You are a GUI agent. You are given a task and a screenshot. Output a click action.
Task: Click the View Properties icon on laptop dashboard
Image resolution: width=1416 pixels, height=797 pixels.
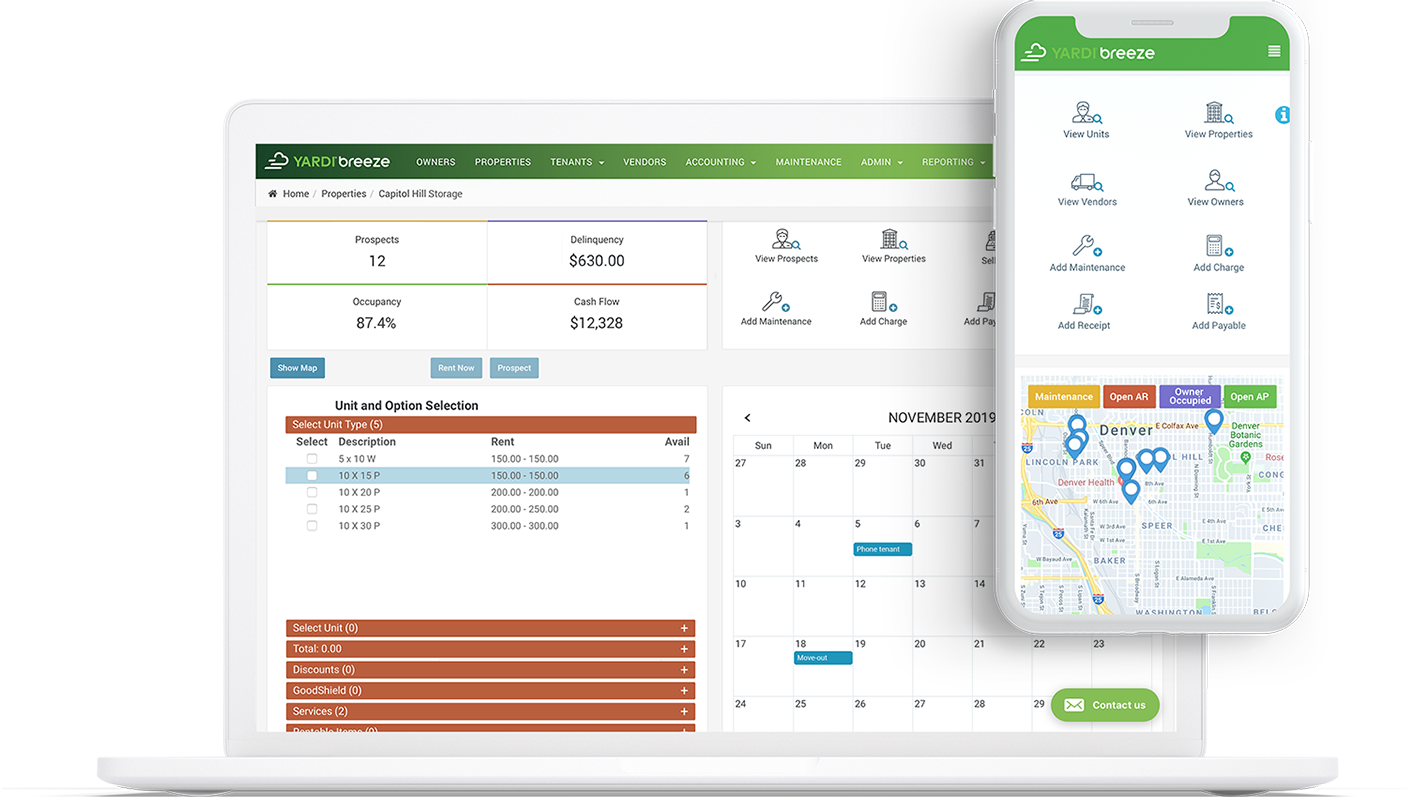(893, 239)
